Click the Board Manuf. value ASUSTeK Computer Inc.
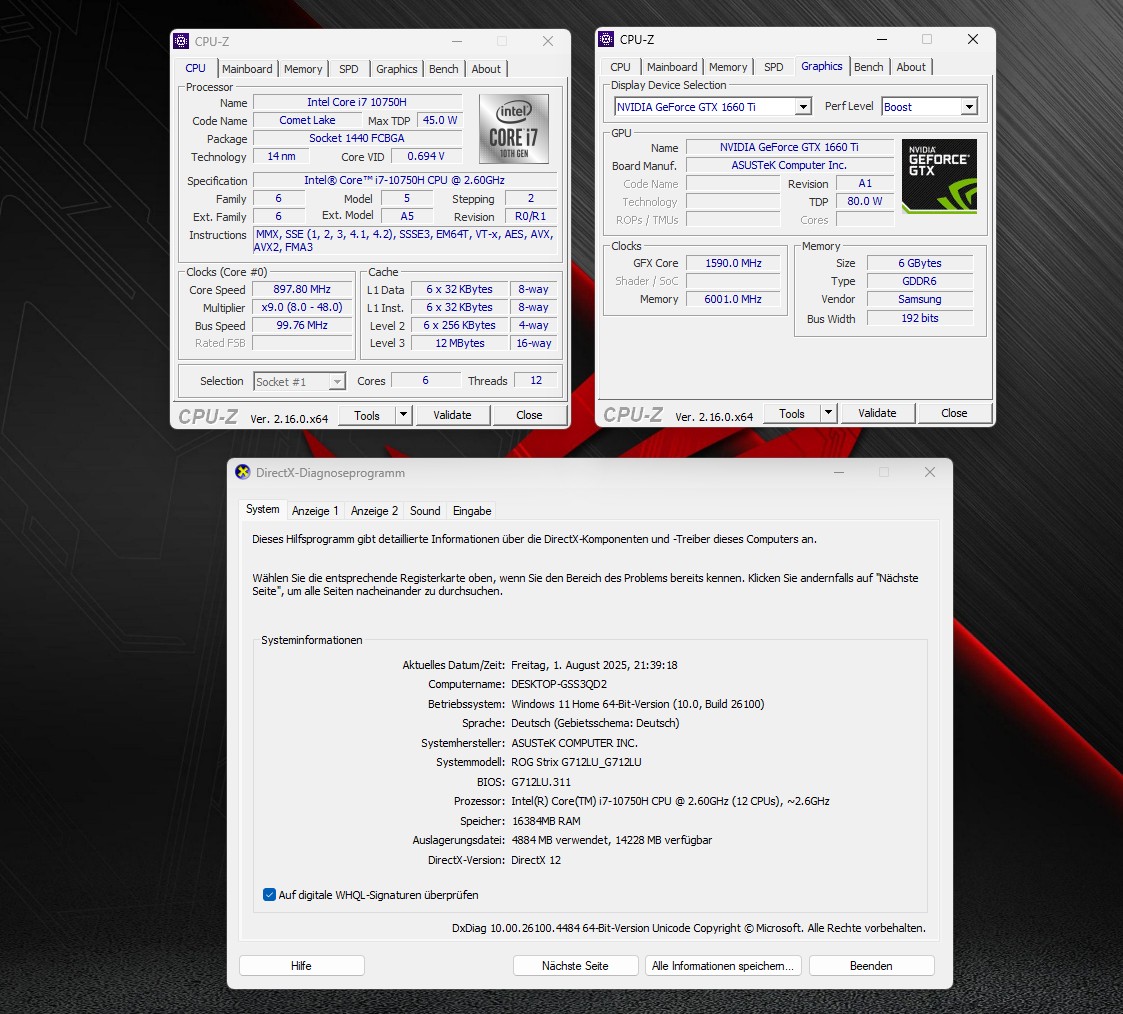1123x1014 pixels. point(789,165)
